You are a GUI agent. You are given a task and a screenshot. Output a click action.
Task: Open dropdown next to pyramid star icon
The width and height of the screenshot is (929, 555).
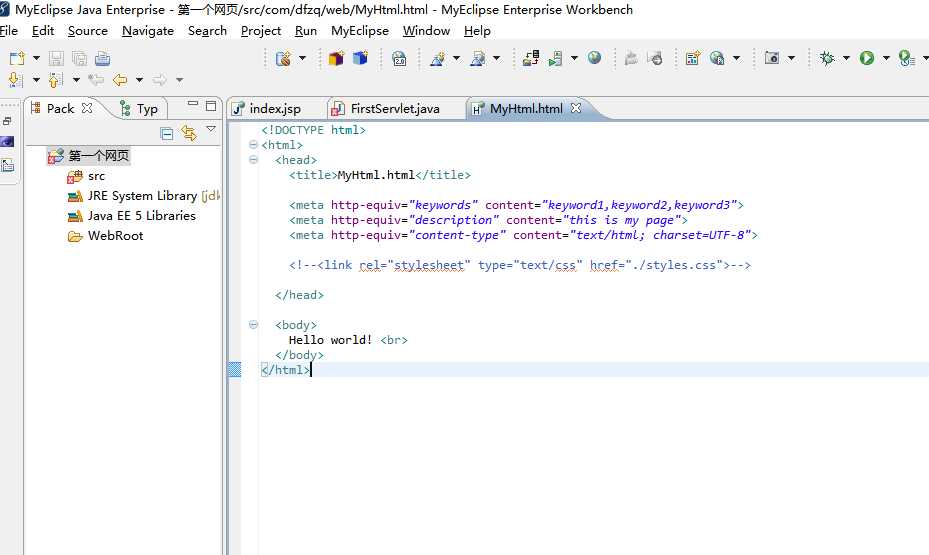(x=456, y=58)
